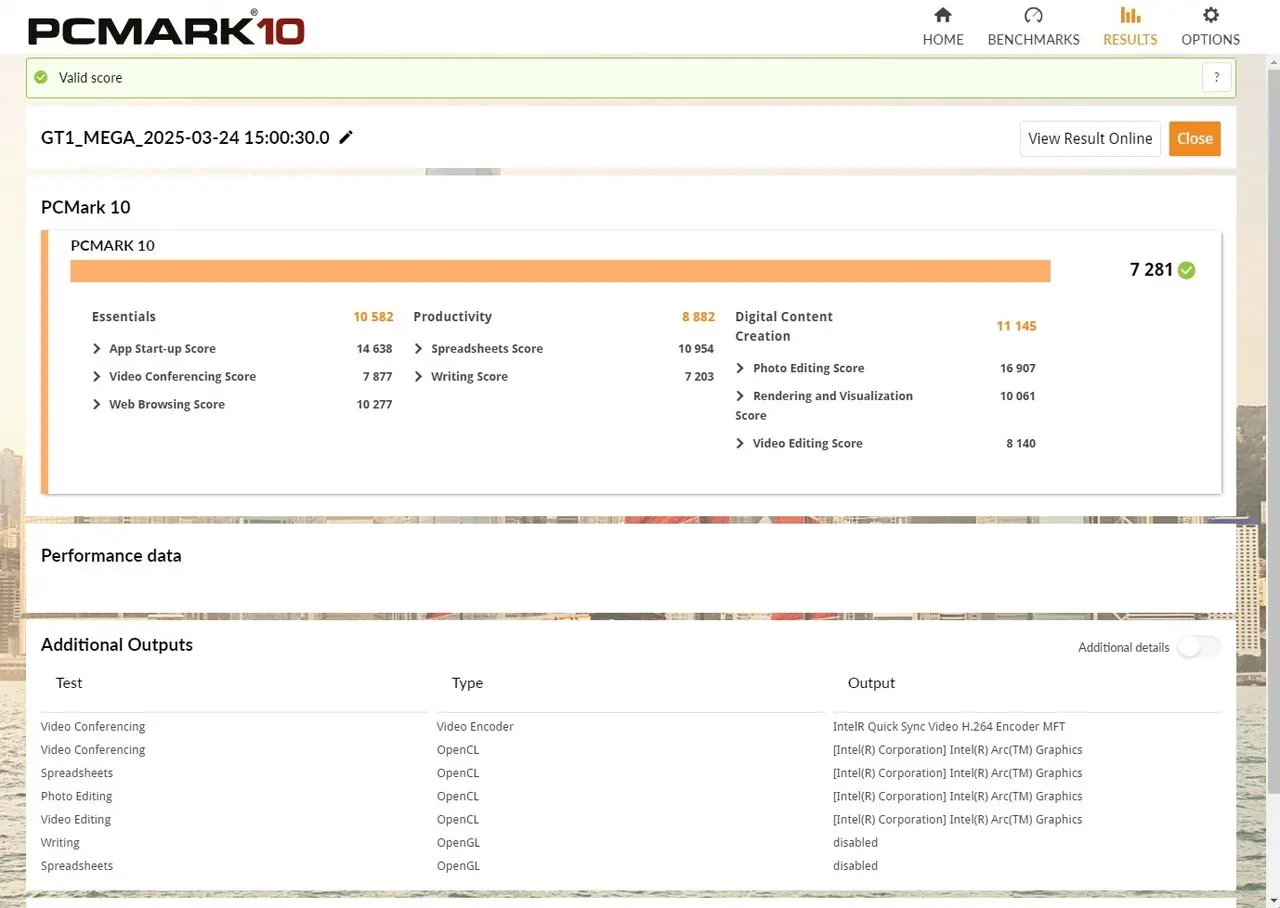Open Benchmarks via gauge icon
The image size is (1280, 908).
click(1033, 15)
